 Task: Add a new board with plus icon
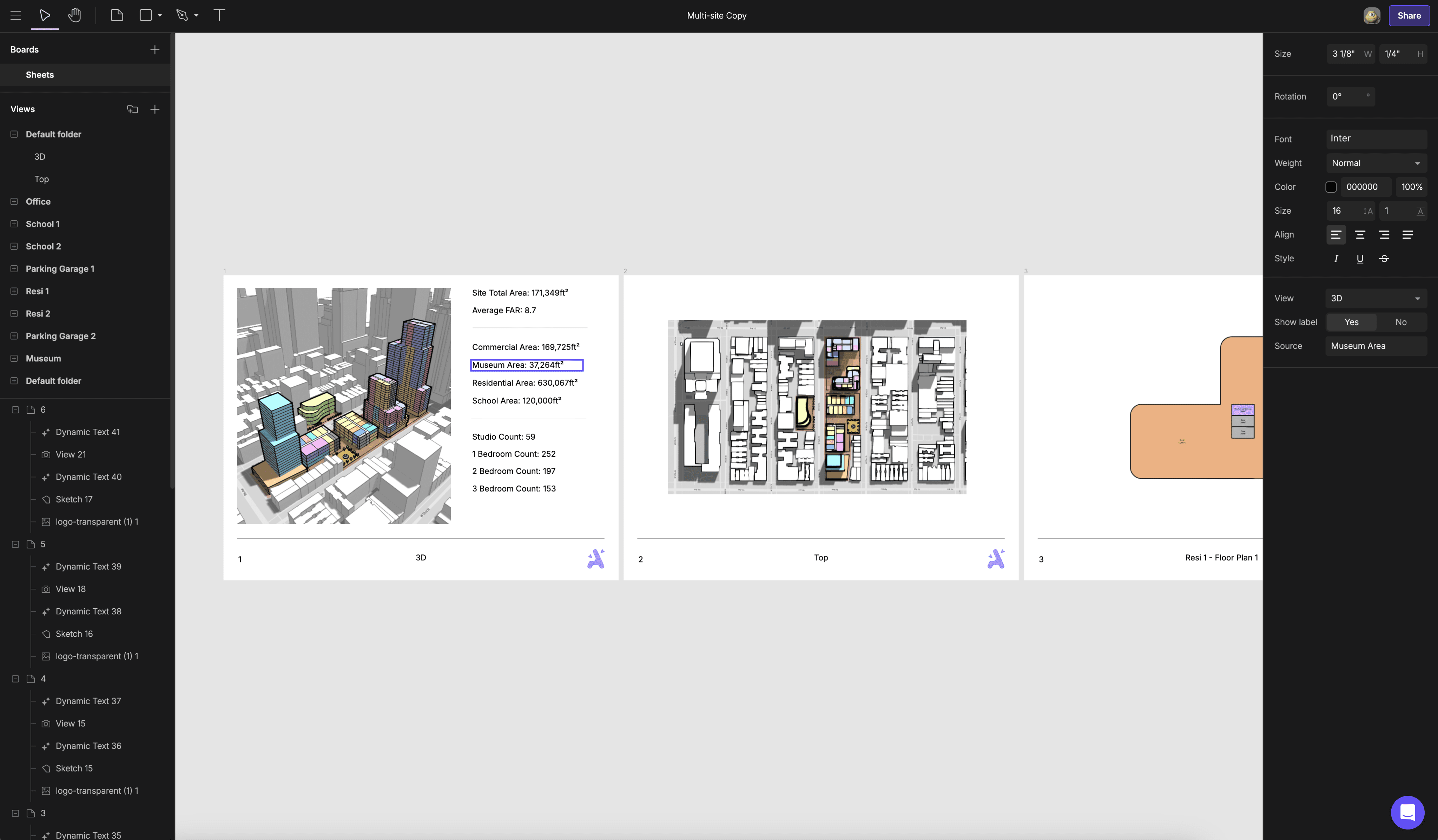click(154, 49)
